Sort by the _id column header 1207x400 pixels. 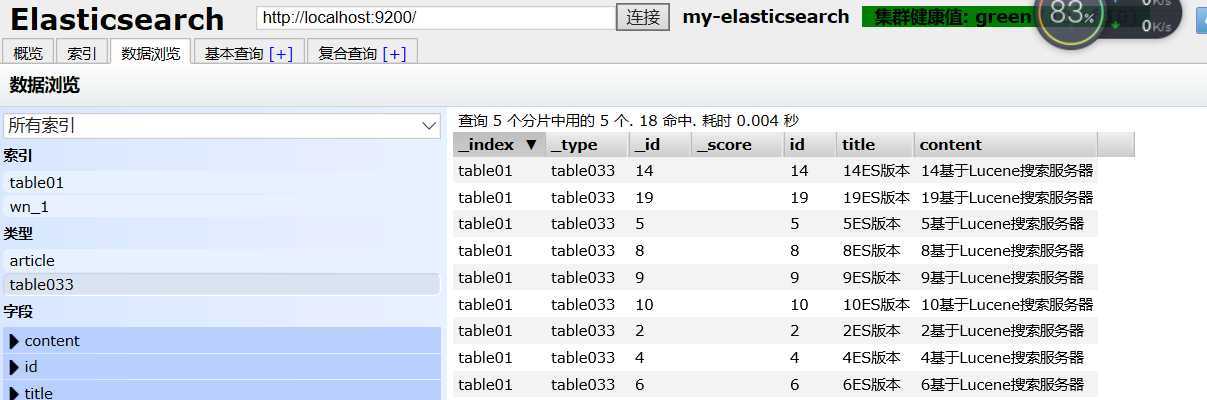point(660,145)
